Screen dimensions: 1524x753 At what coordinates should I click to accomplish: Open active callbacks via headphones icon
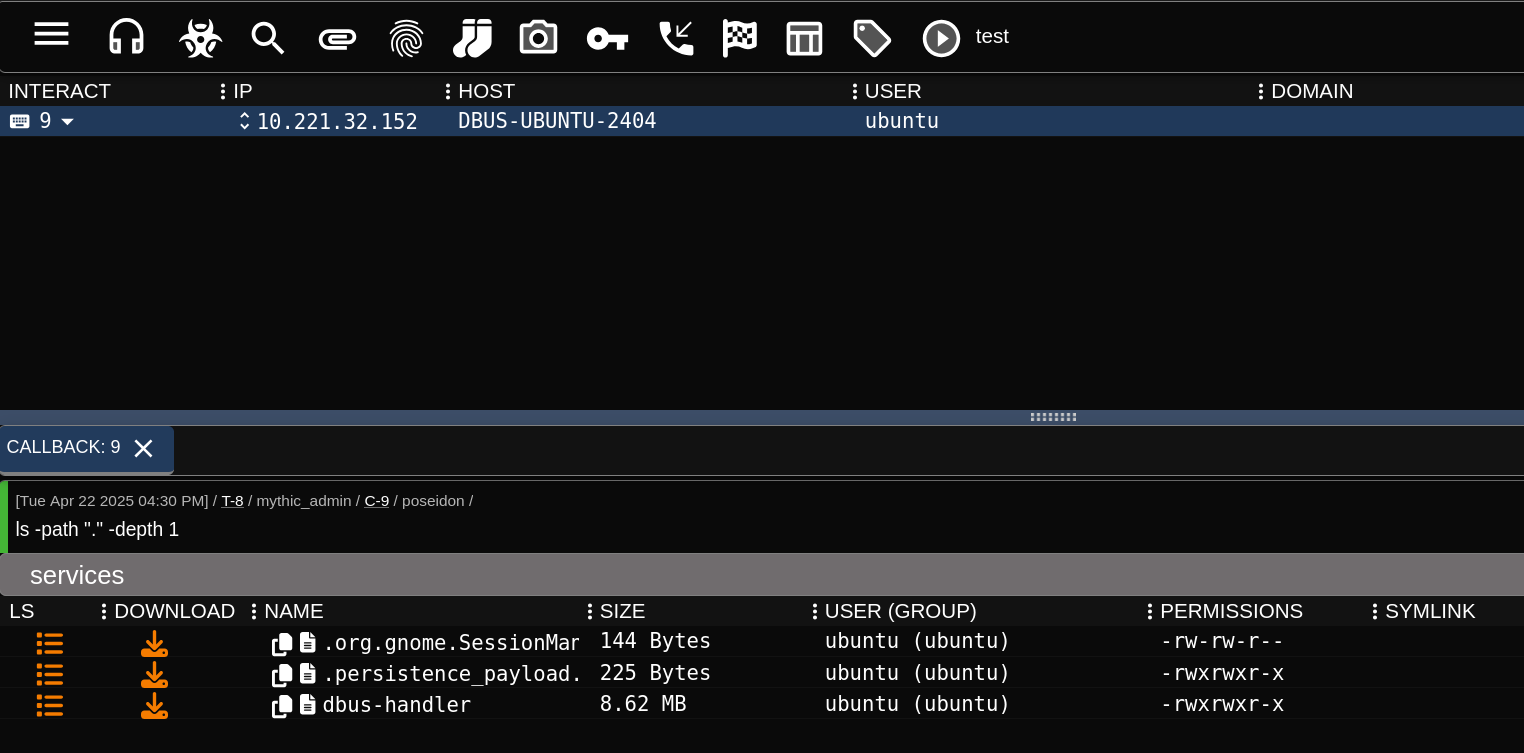127,37
